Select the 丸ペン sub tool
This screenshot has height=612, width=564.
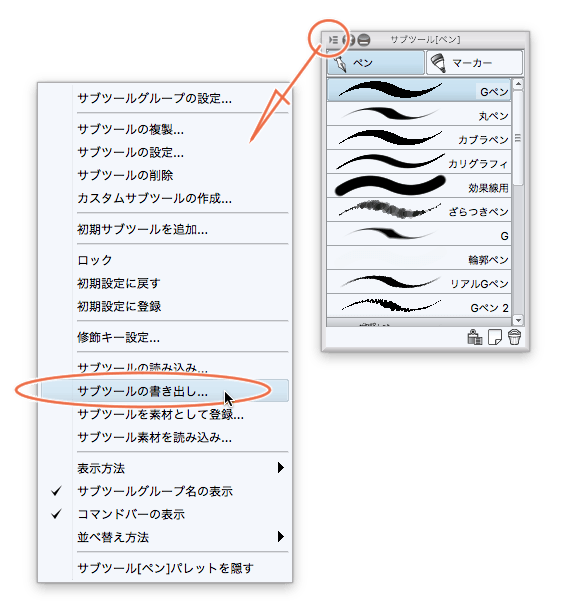point(419,114)
